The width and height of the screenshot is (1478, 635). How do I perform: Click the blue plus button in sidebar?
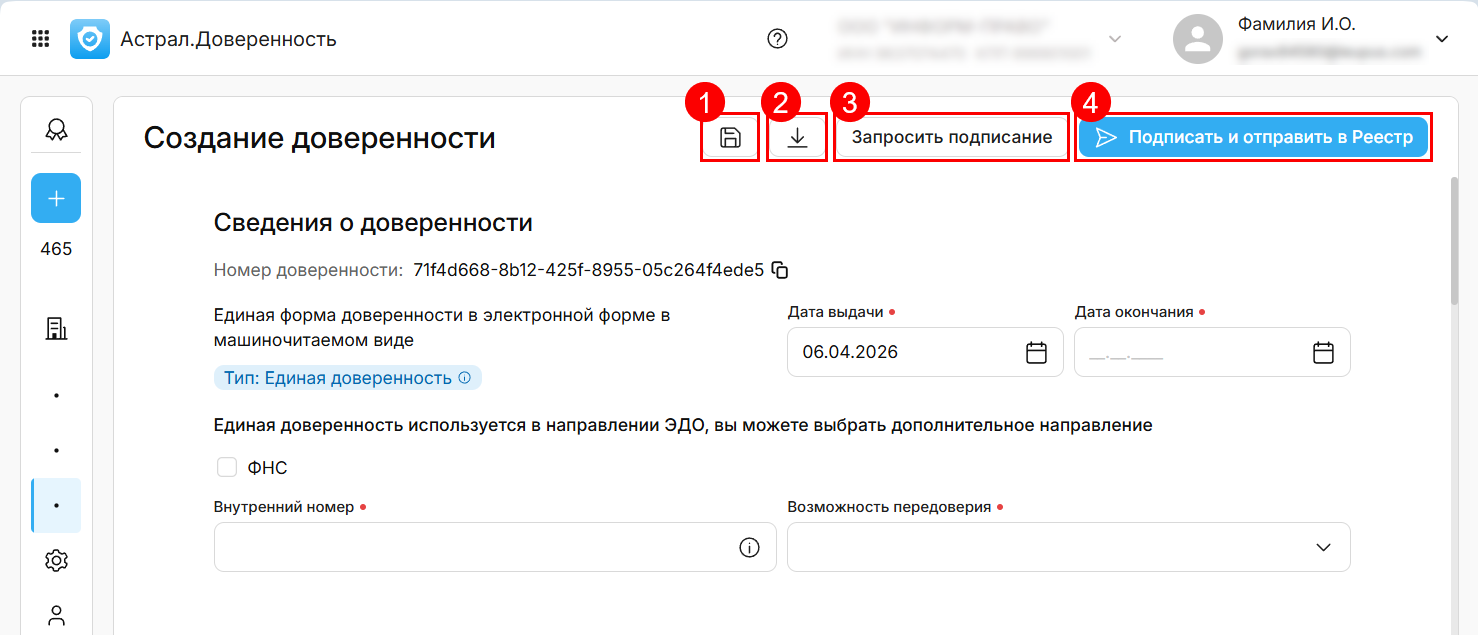(x=56, y=198)
